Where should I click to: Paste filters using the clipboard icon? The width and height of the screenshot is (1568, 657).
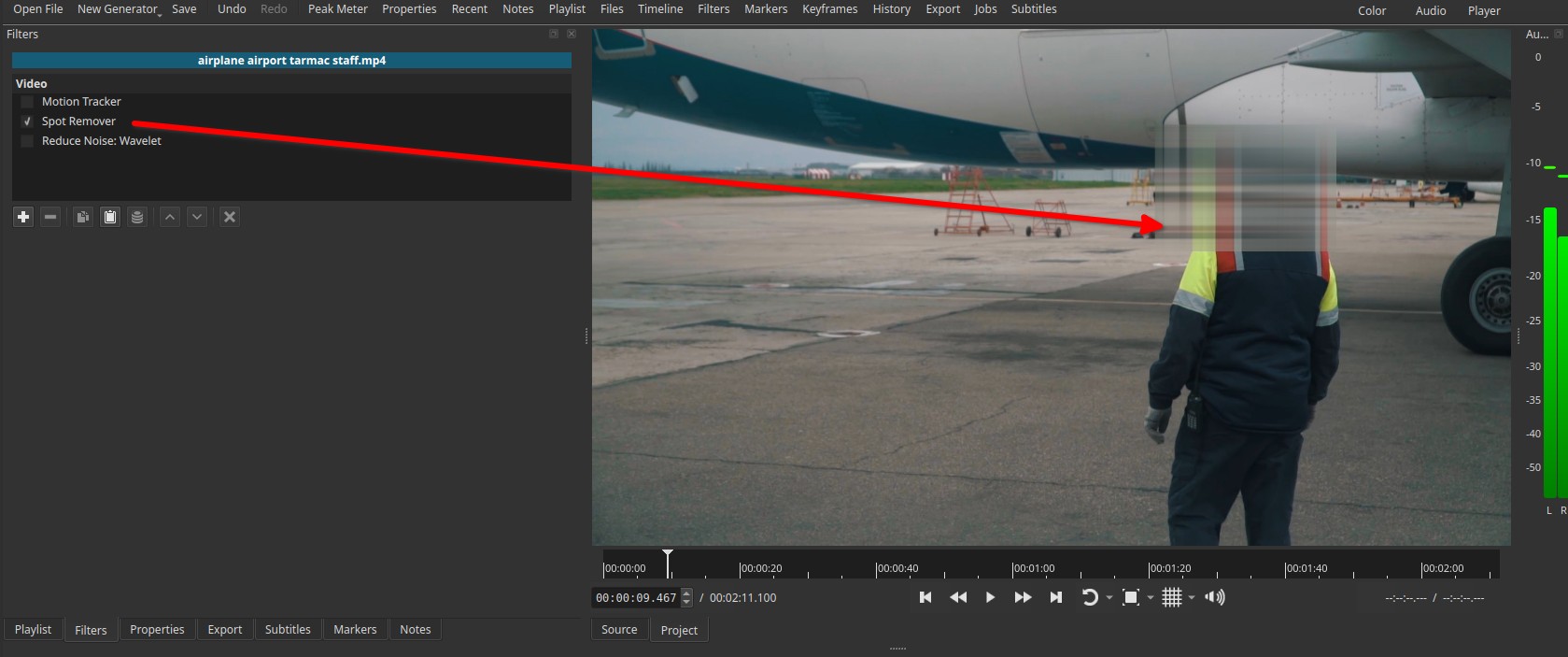(x=110, y=217)
